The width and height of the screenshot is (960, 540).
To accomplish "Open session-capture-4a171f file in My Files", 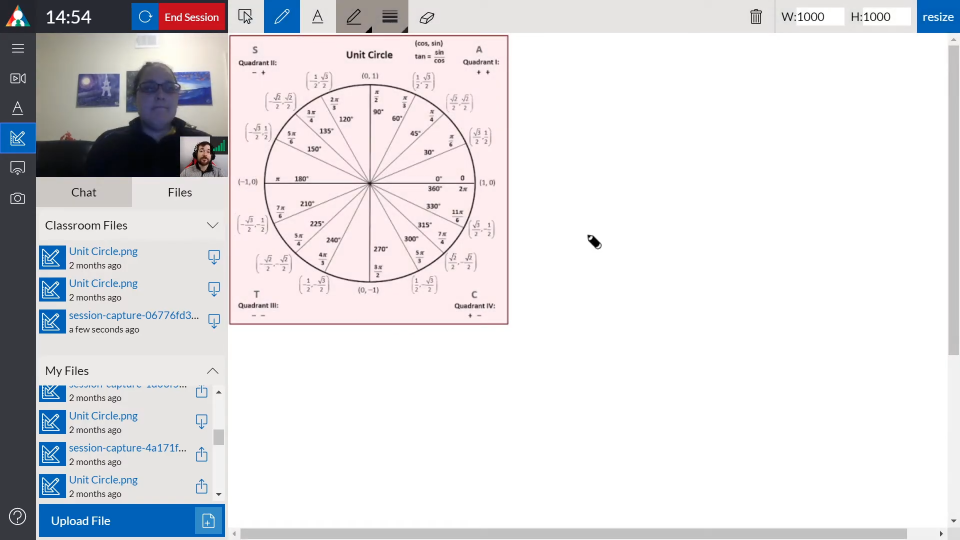I will click(127, 448).
